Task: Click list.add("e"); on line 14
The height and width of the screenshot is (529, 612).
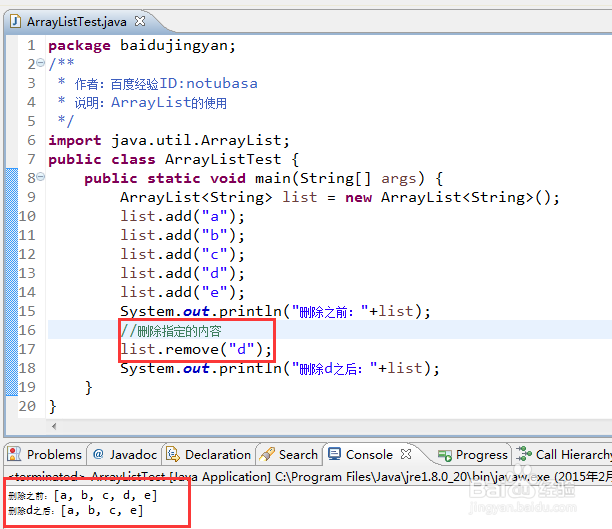Action: 182,292
